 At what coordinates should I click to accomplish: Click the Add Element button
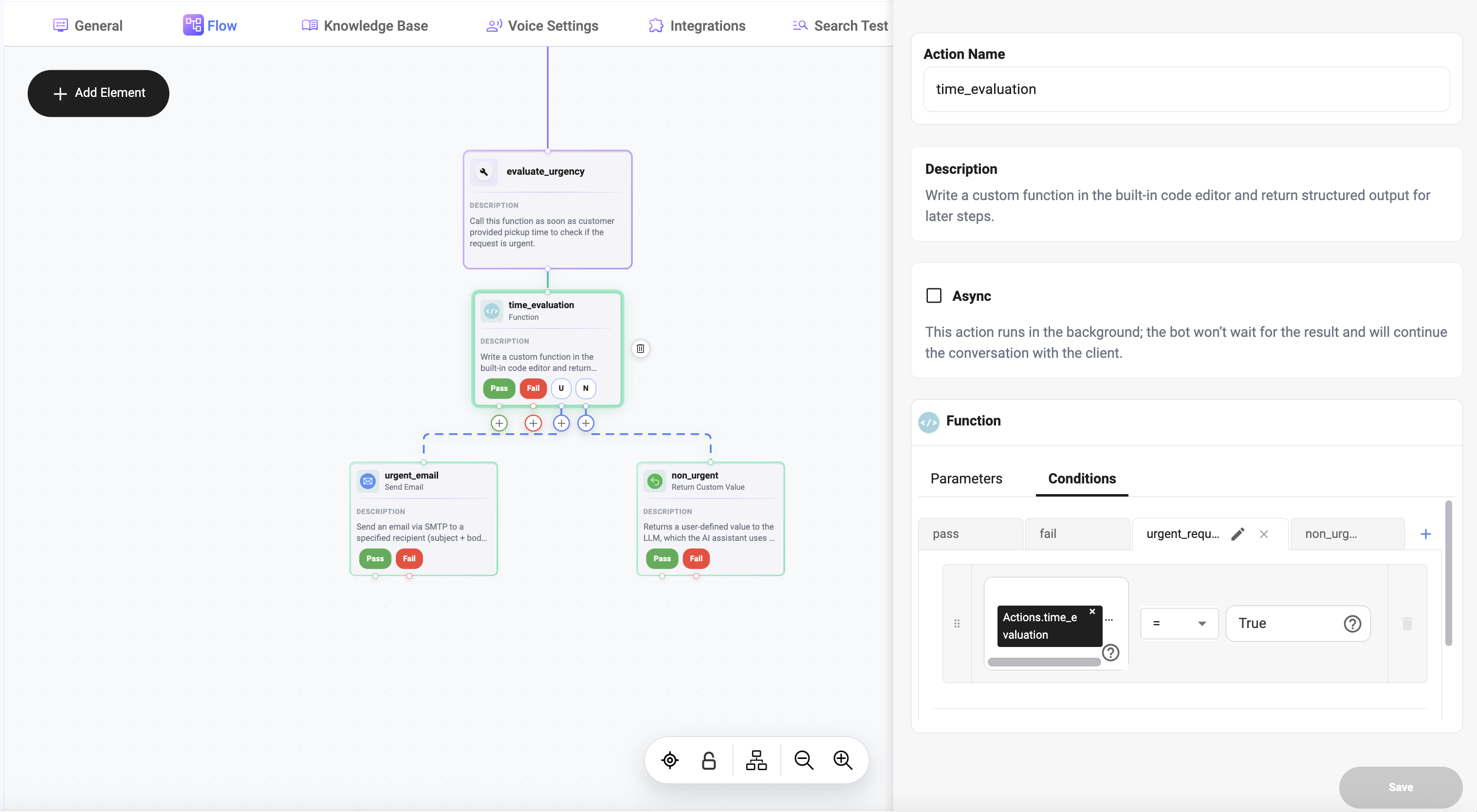point(98,93)
